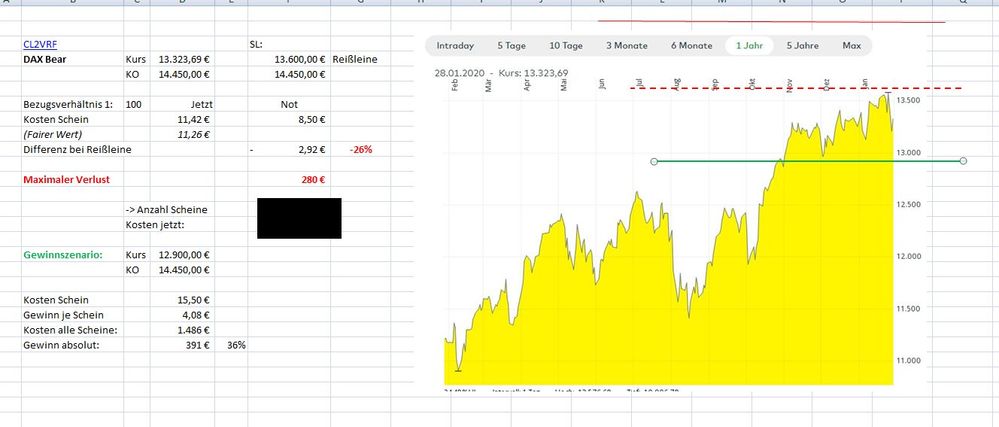Select the active 1 Jahr tab

[x=751, y=45]
